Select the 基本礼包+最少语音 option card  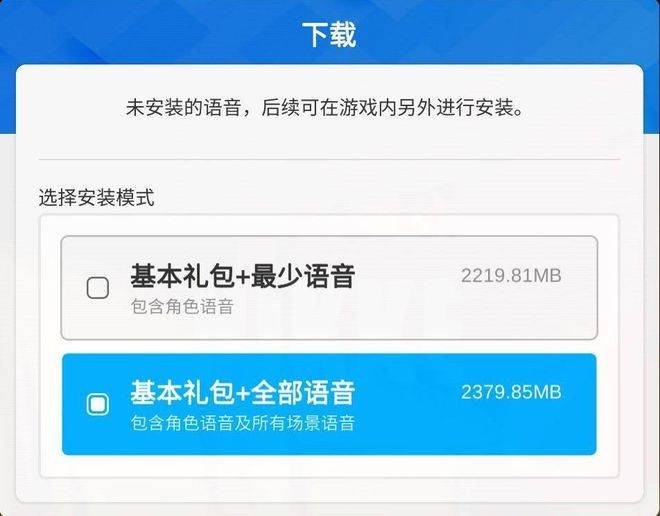[329, 288]
